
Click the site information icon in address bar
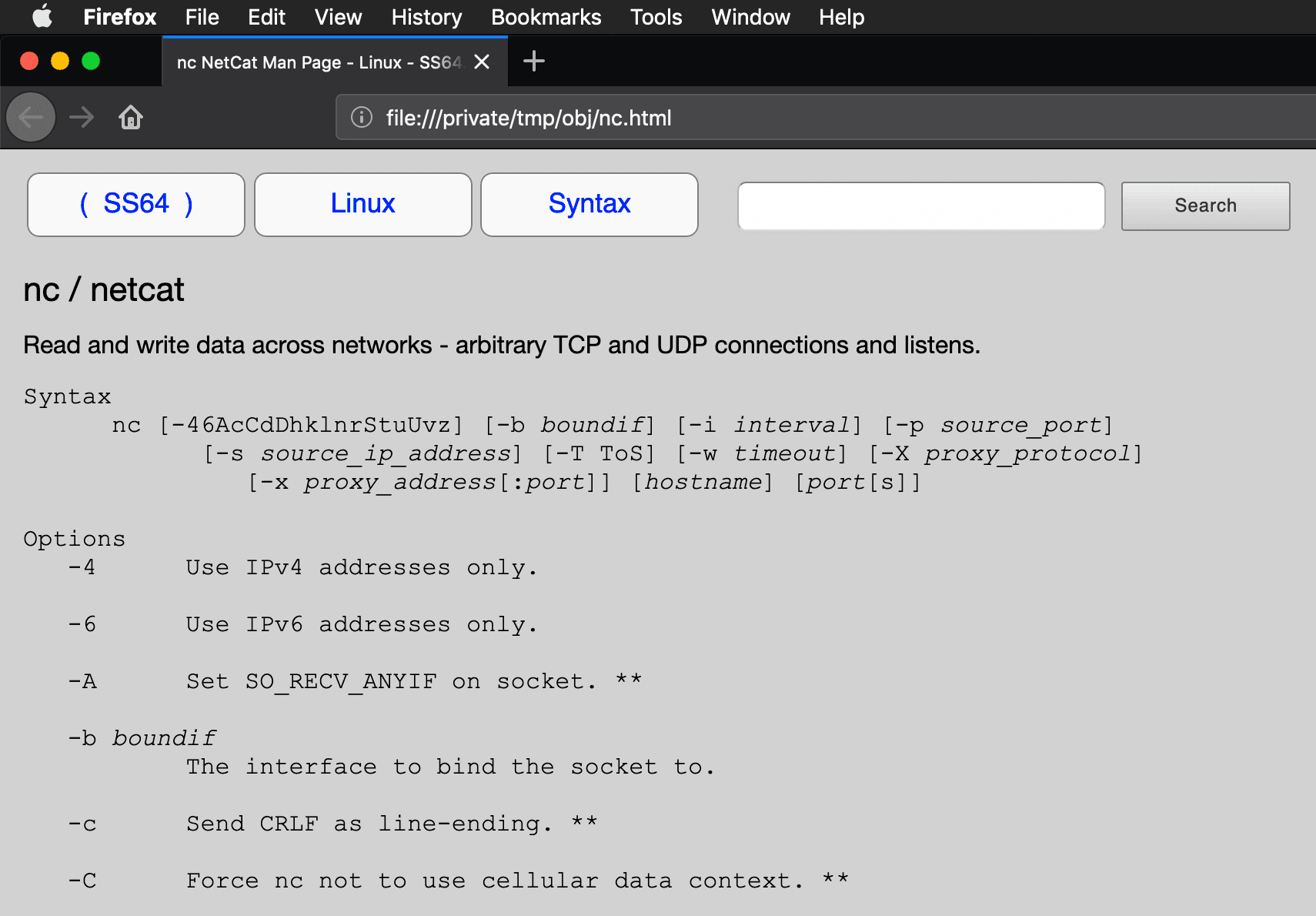coord(361,118)
